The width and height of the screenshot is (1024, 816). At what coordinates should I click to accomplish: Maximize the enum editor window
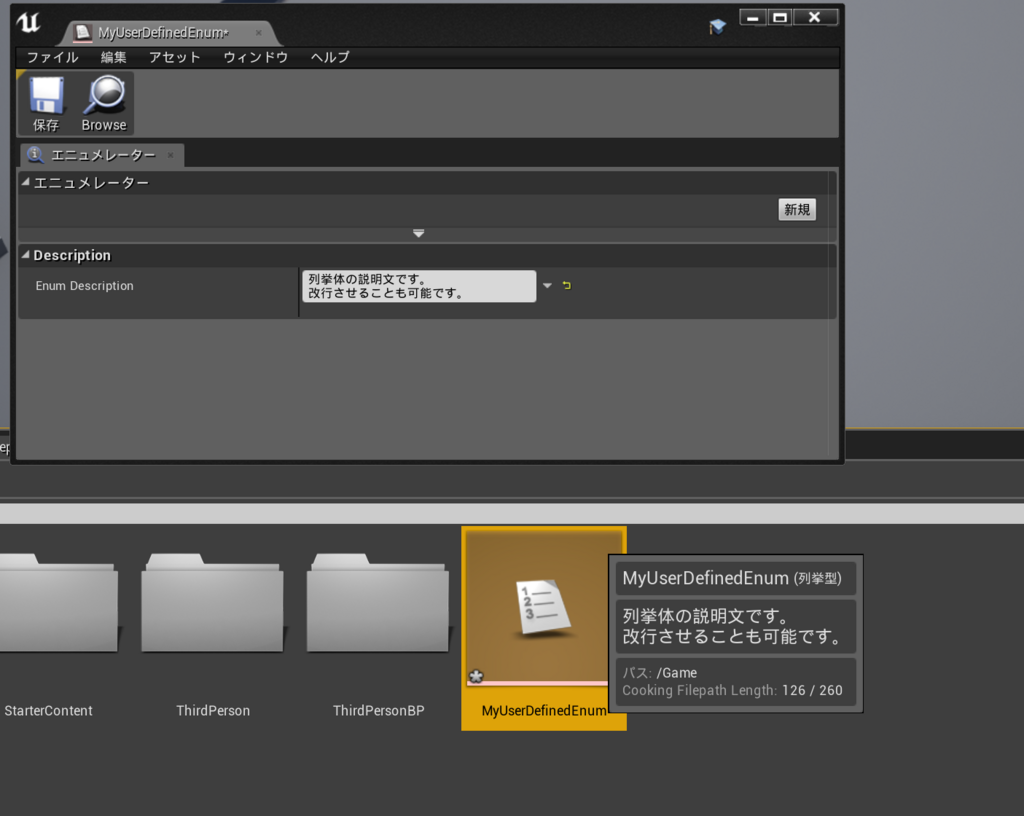780,18
